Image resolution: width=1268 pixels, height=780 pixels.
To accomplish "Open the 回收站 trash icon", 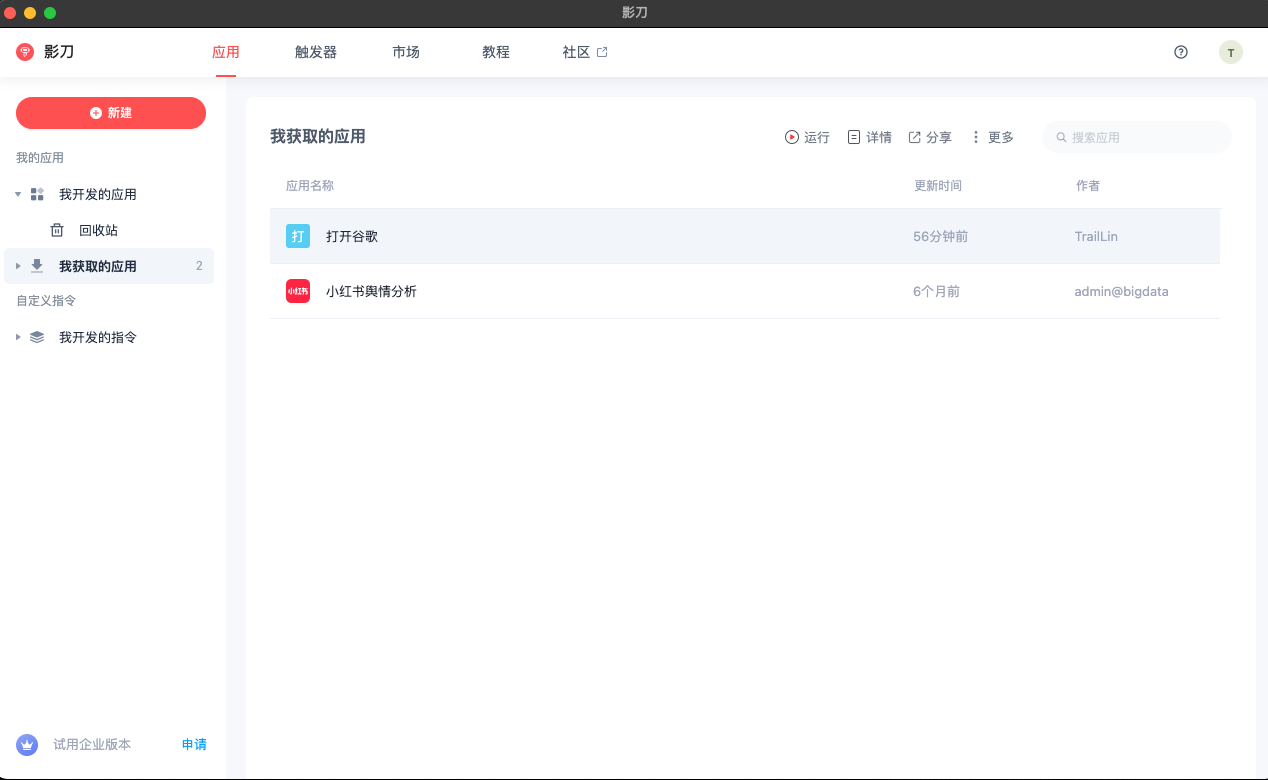I will pos(57,229).
